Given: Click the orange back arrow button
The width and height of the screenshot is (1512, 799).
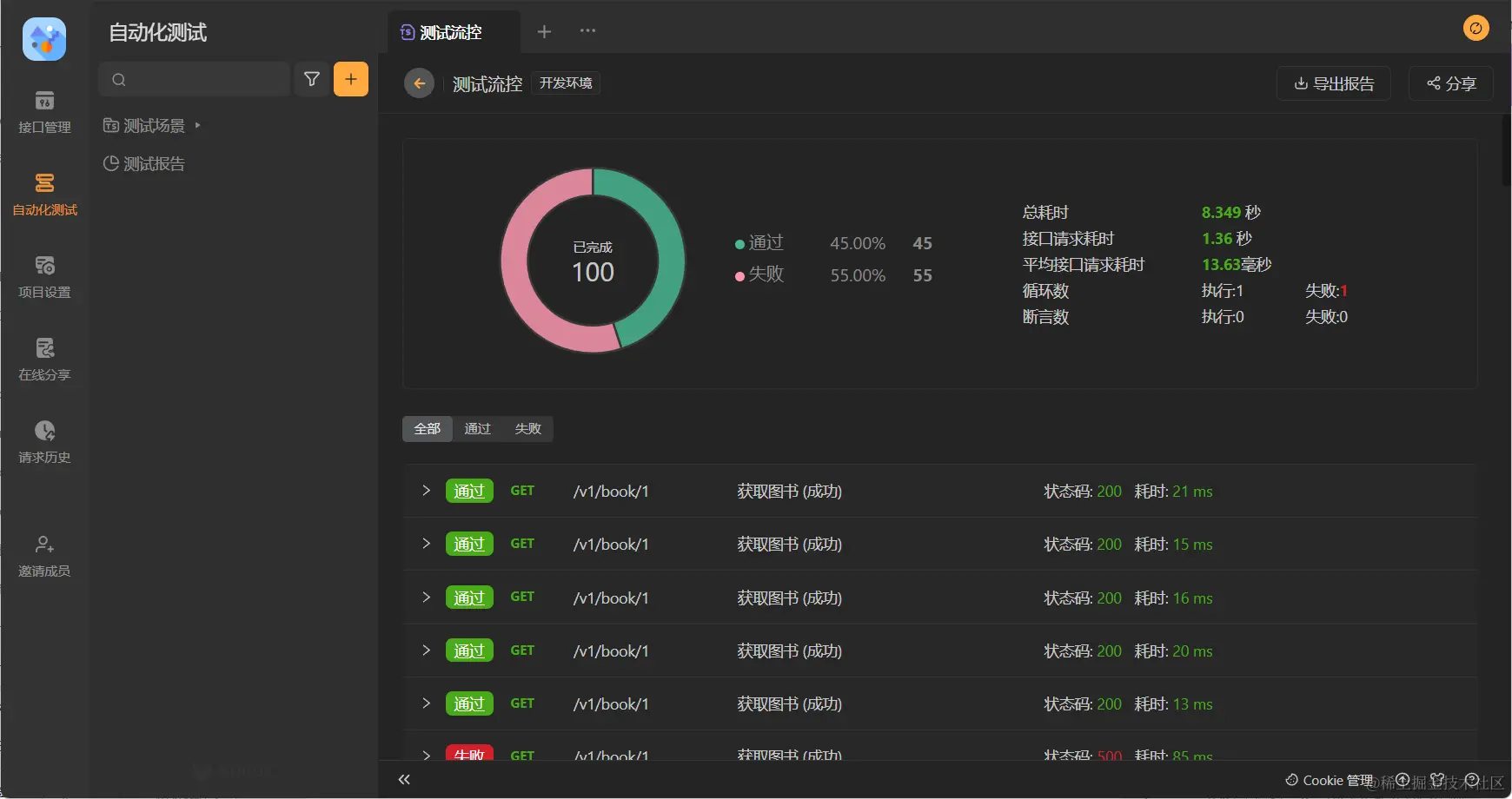Looking at the screenshot, I should pos(419,83).
